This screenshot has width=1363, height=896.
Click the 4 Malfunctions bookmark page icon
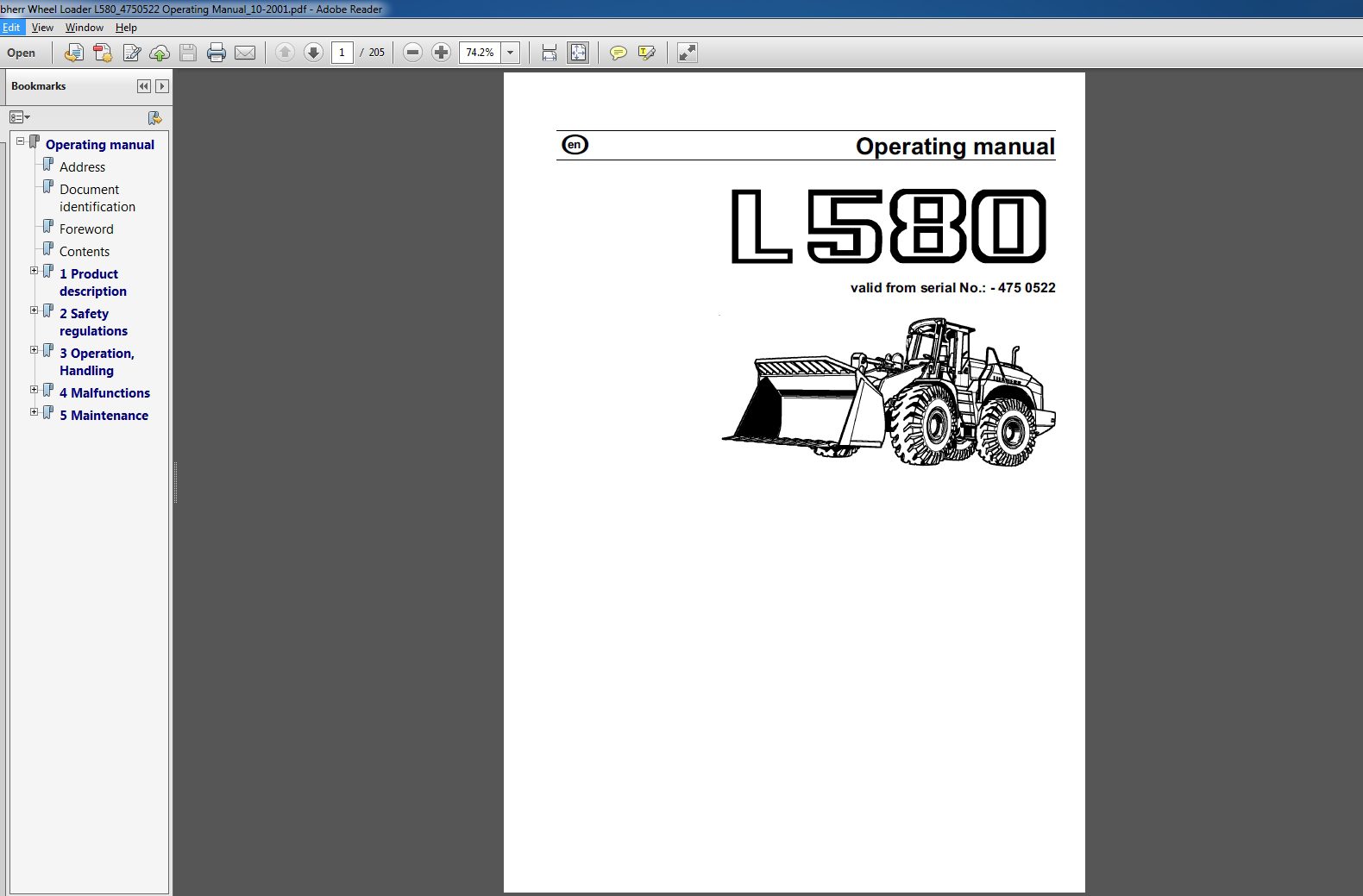(x=48, y=390)
